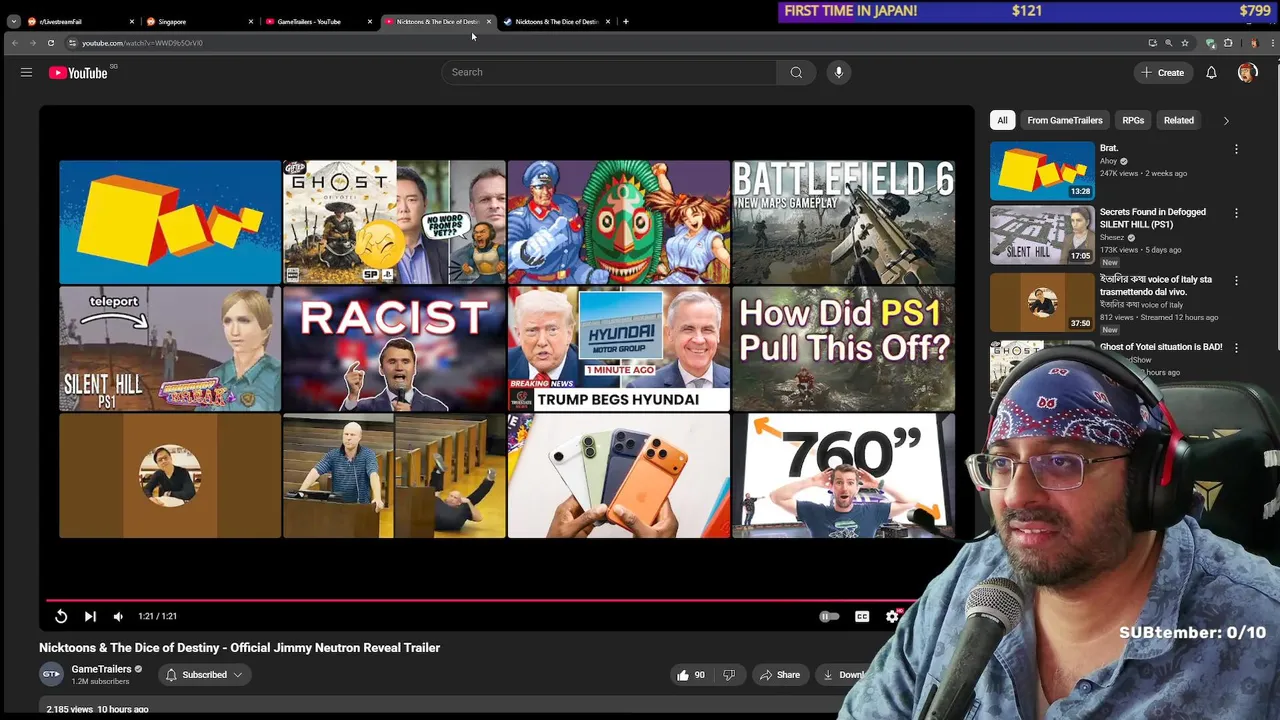Select the From GameTrailers filter chip
This screenshot has height=720, width=1280.
coord(1065,120)
